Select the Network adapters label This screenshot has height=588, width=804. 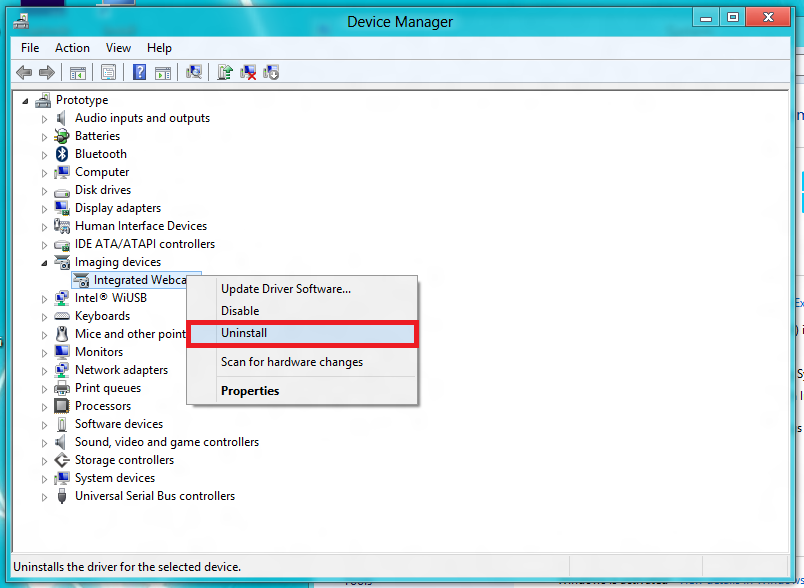[x=122, y=370]
